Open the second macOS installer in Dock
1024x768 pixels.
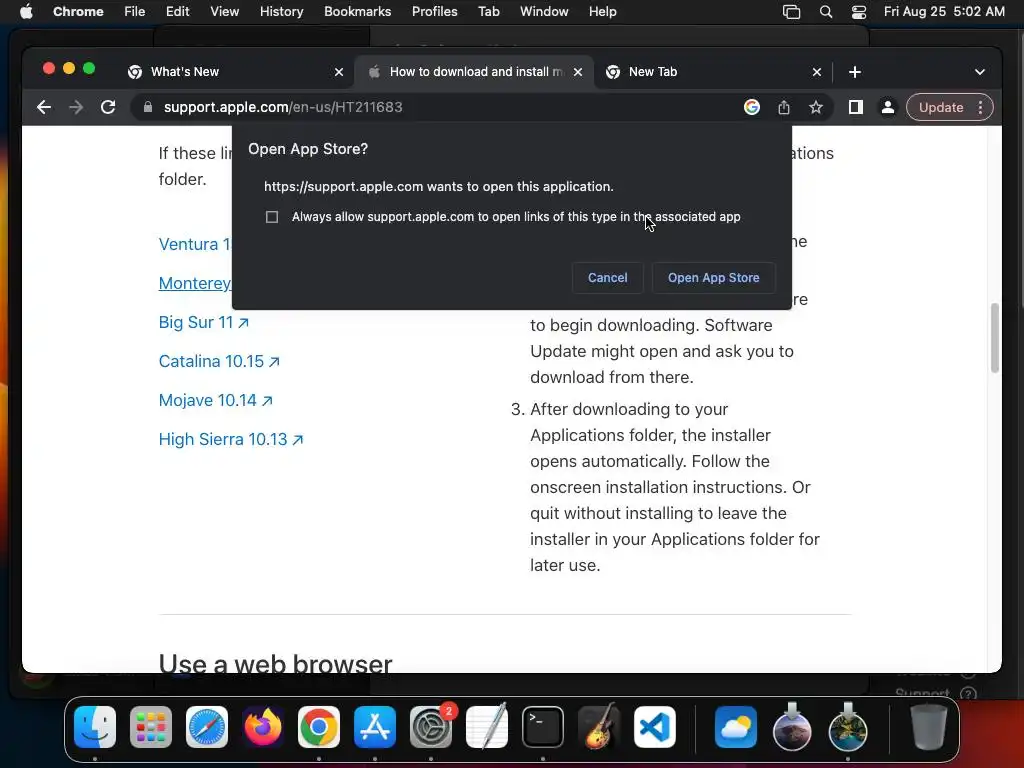pyautogui.click(x=848, y=727)
